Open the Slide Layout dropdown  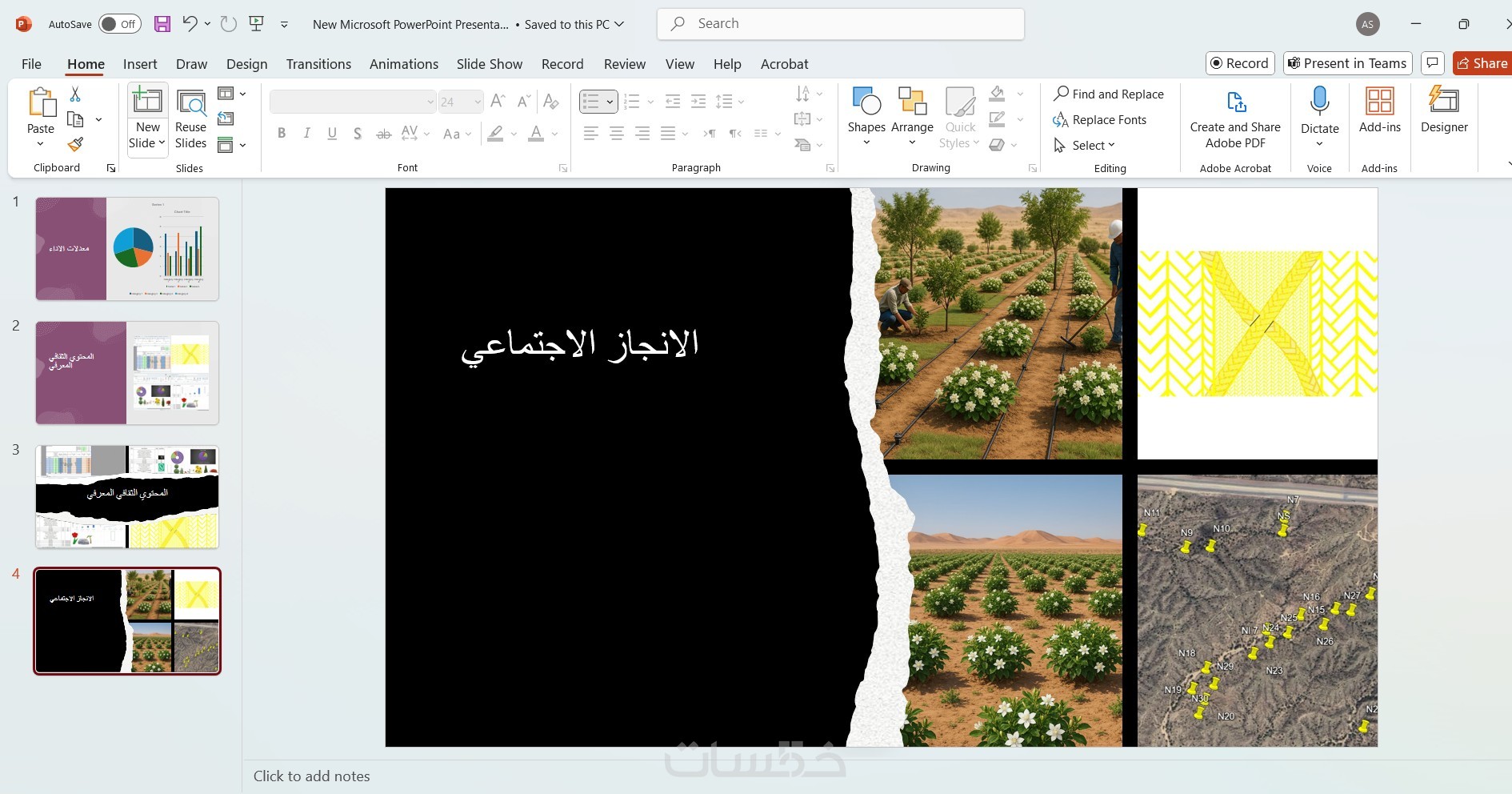tap(231, 94)
